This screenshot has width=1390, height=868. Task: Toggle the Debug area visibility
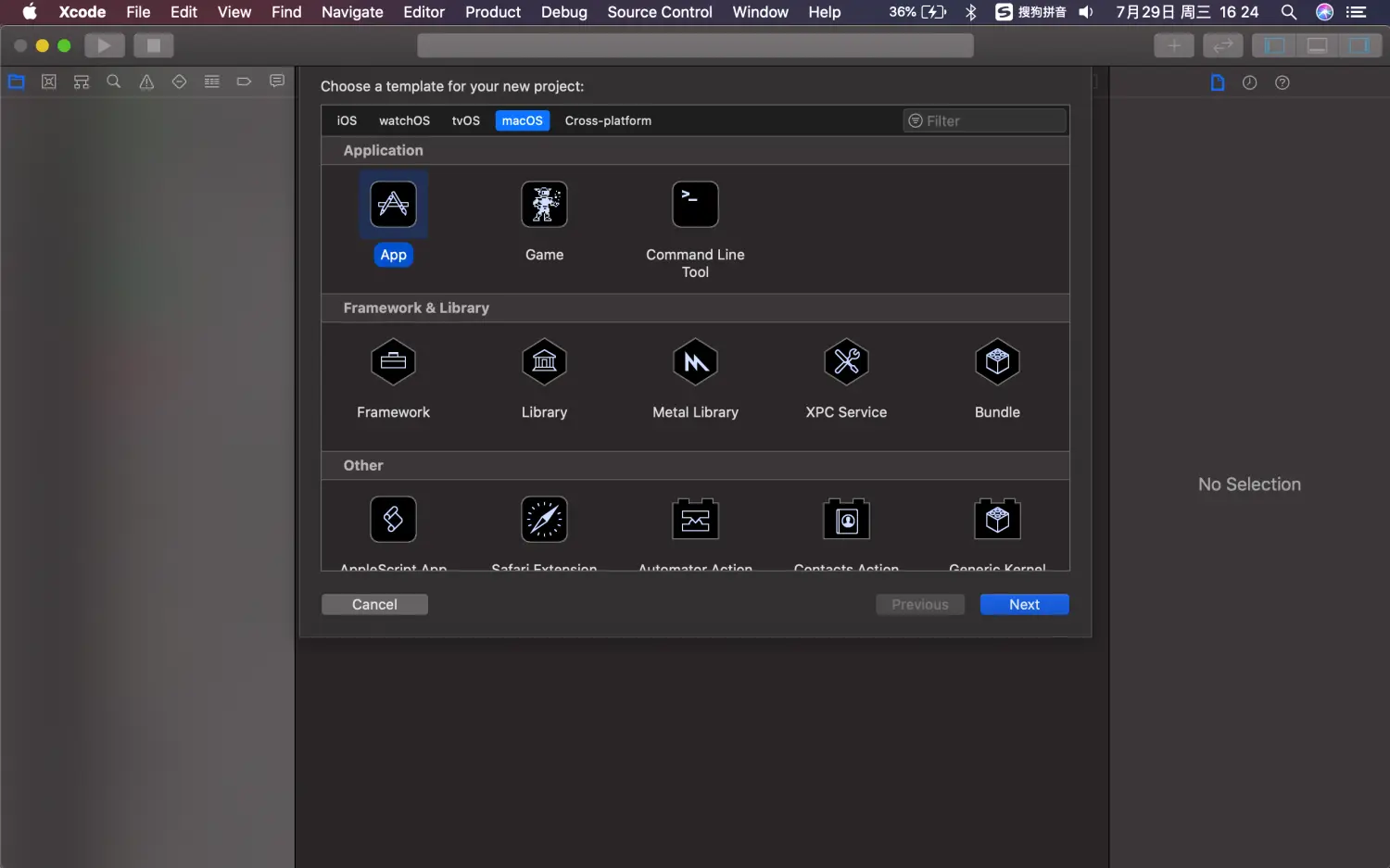pyautogui.click(x=1317, y=45)
